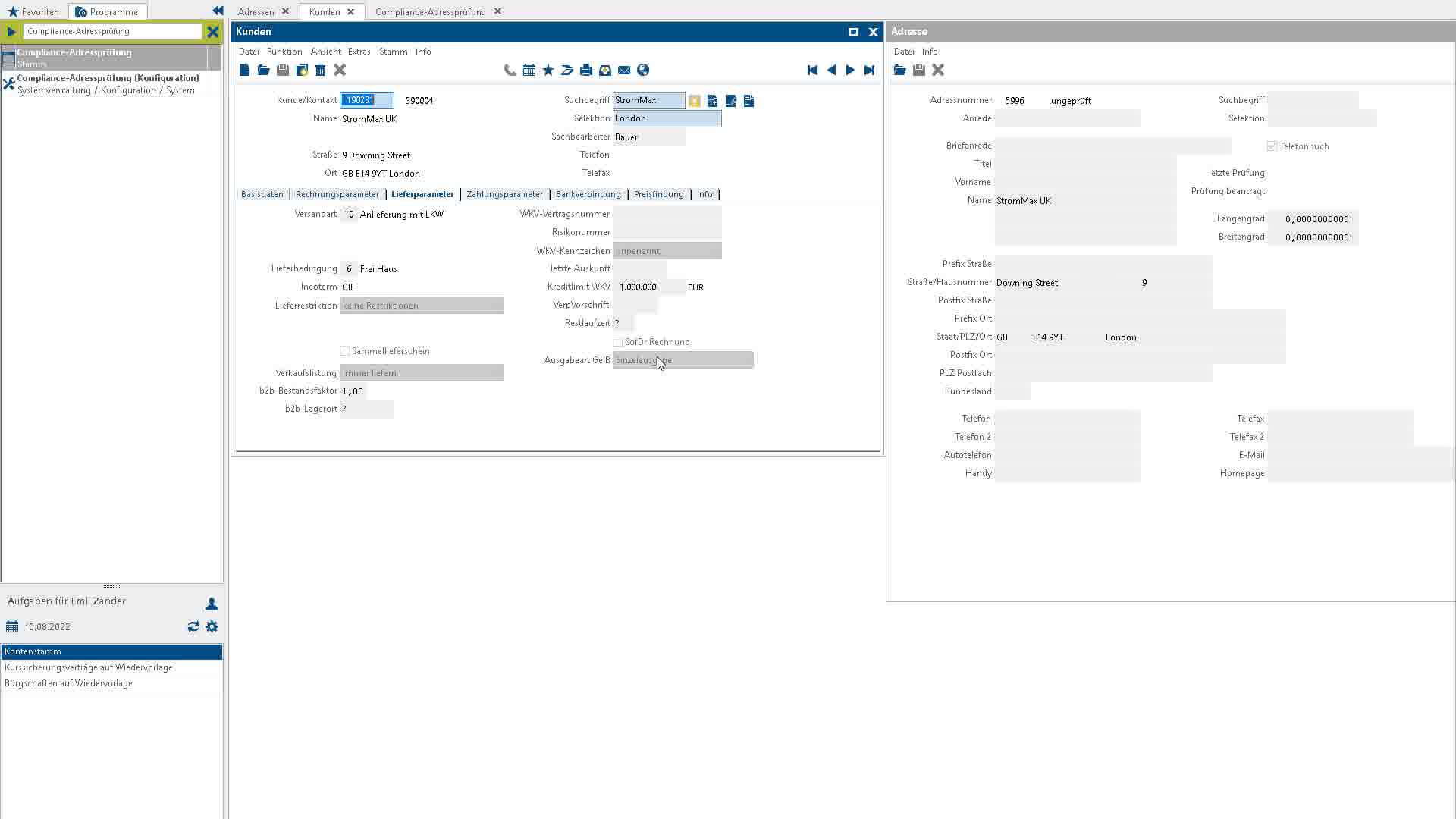Open the Stamm menu
This screenshot has height=819, width=1456.
[x=393, y=52]
